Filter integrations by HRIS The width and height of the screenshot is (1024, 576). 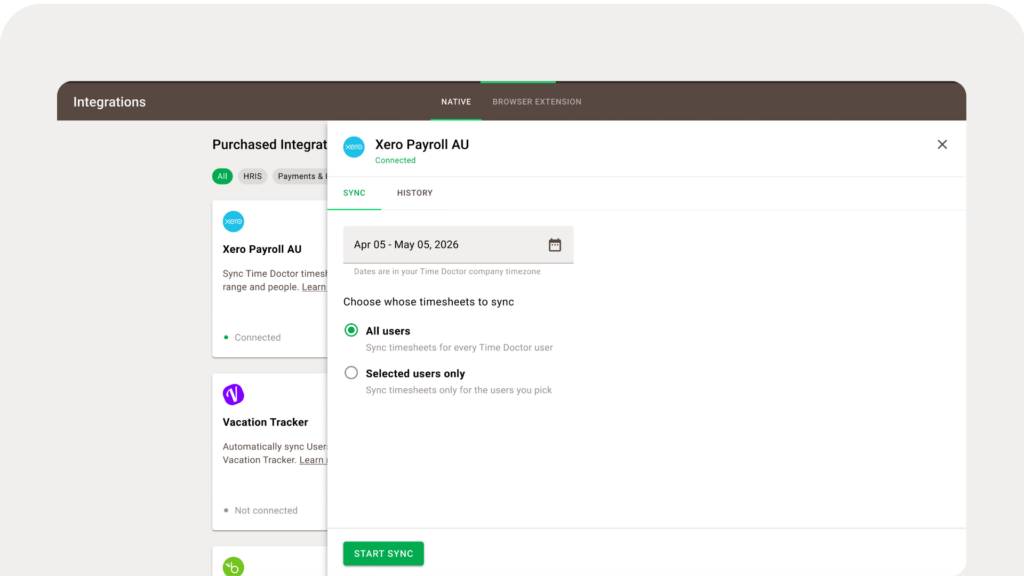pyautogui.click(x=253, y=176)
